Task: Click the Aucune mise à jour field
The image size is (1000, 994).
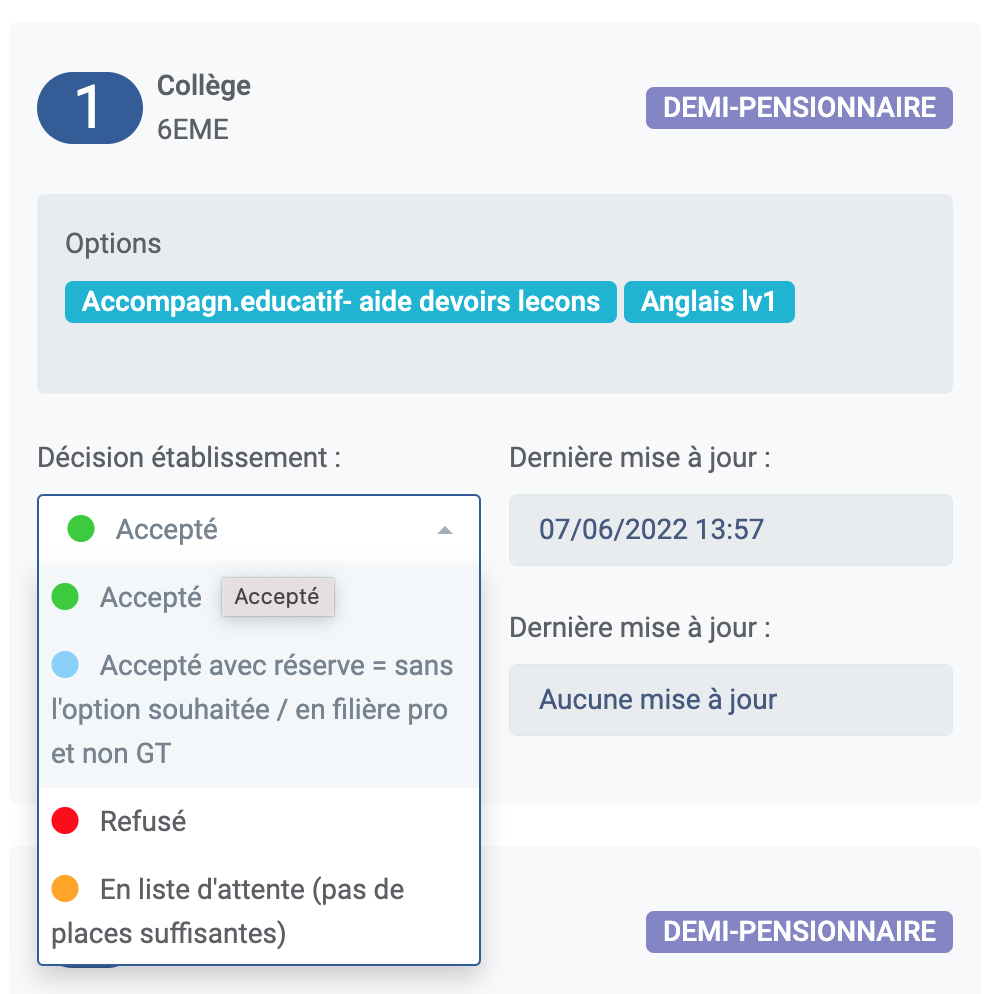Action: (731, 700)
